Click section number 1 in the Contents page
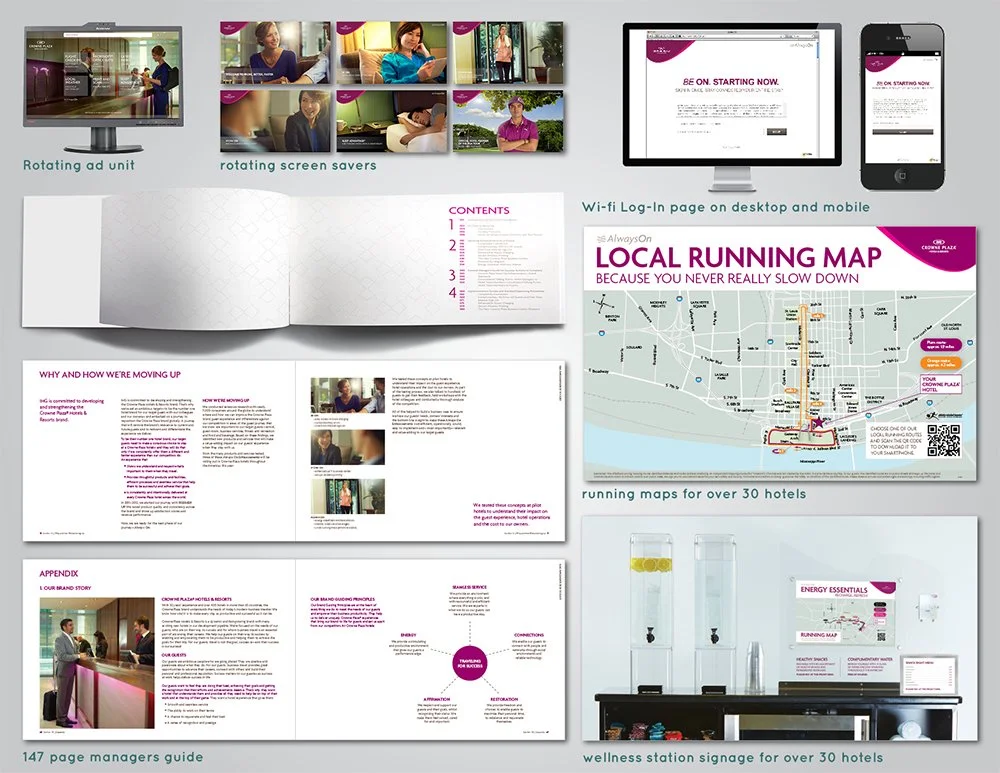Image resolution: width=1000 pixels, height=773 pixels. click(x=452, y=225)
